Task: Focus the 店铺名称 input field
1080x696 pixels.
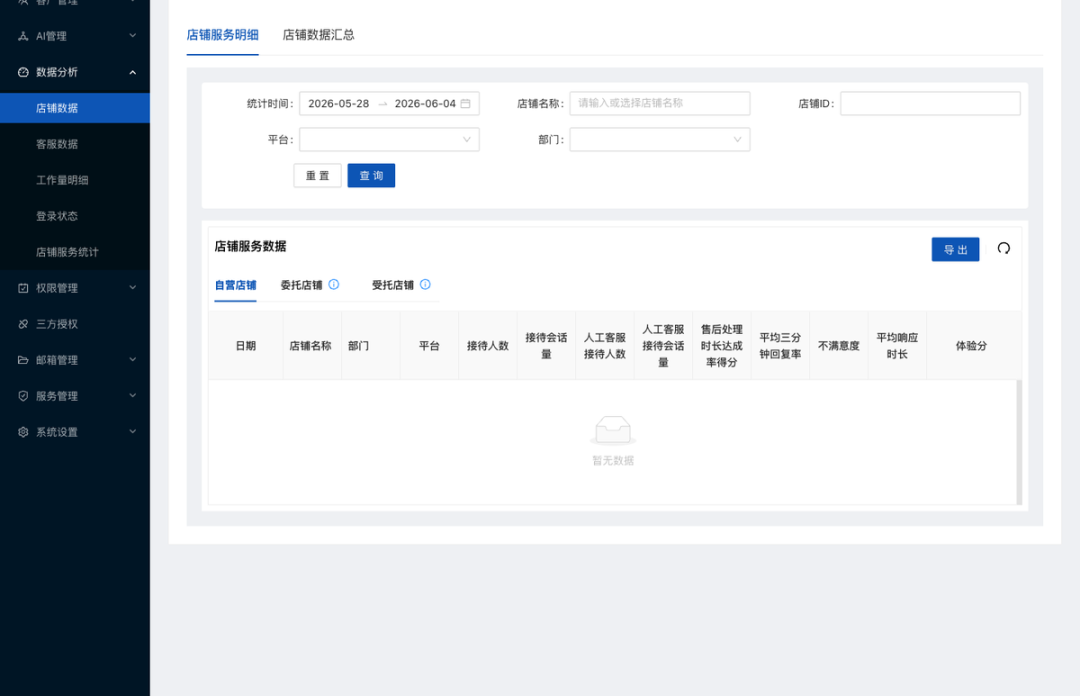Action: coord(660,103)
